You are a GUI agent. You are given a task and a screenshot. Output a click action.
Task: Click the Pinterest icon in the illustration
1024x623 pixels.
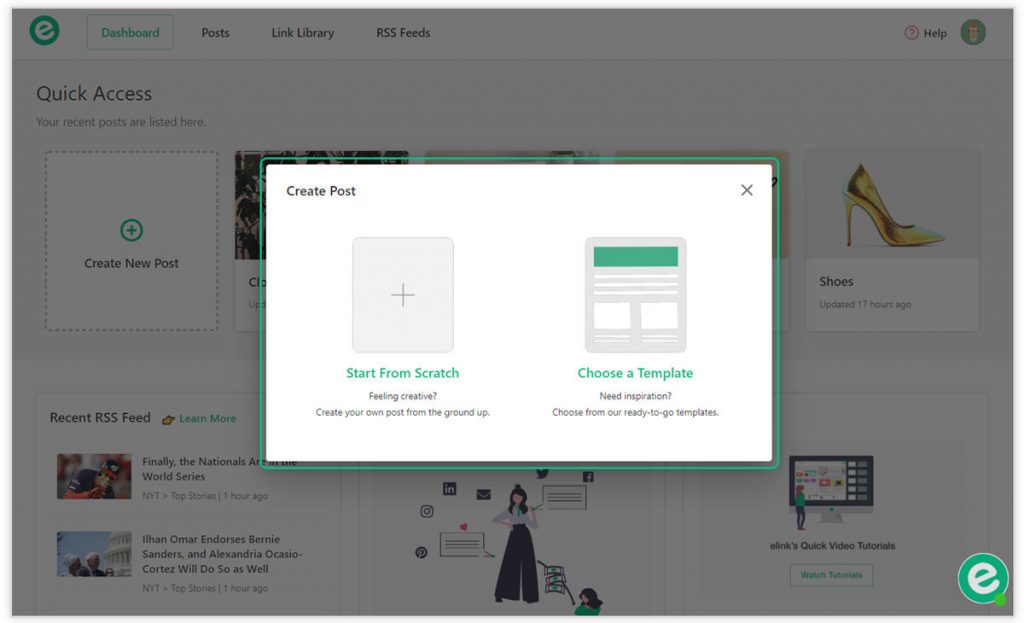point(421,552)
